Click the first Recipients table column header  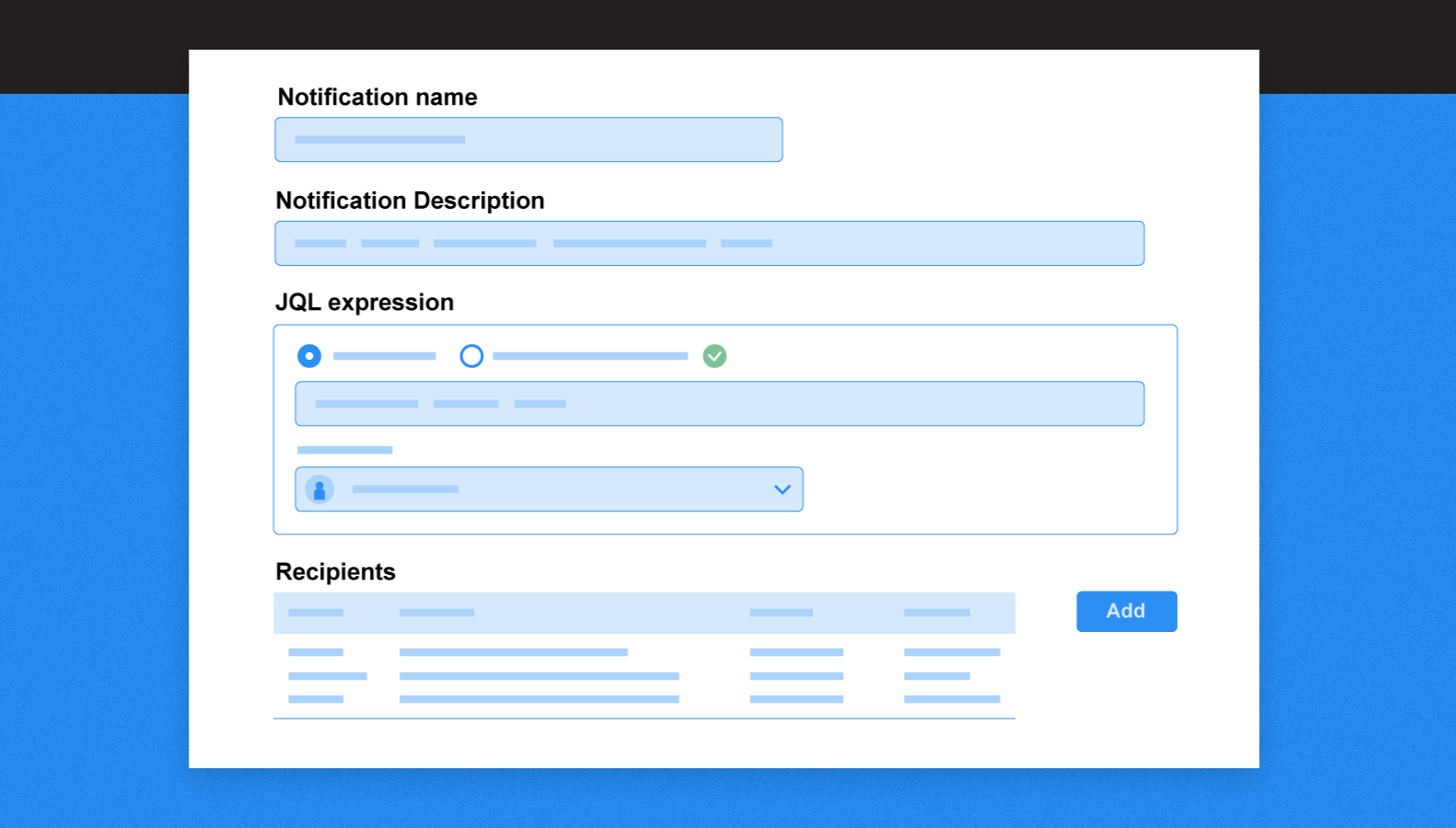(316, 613)
